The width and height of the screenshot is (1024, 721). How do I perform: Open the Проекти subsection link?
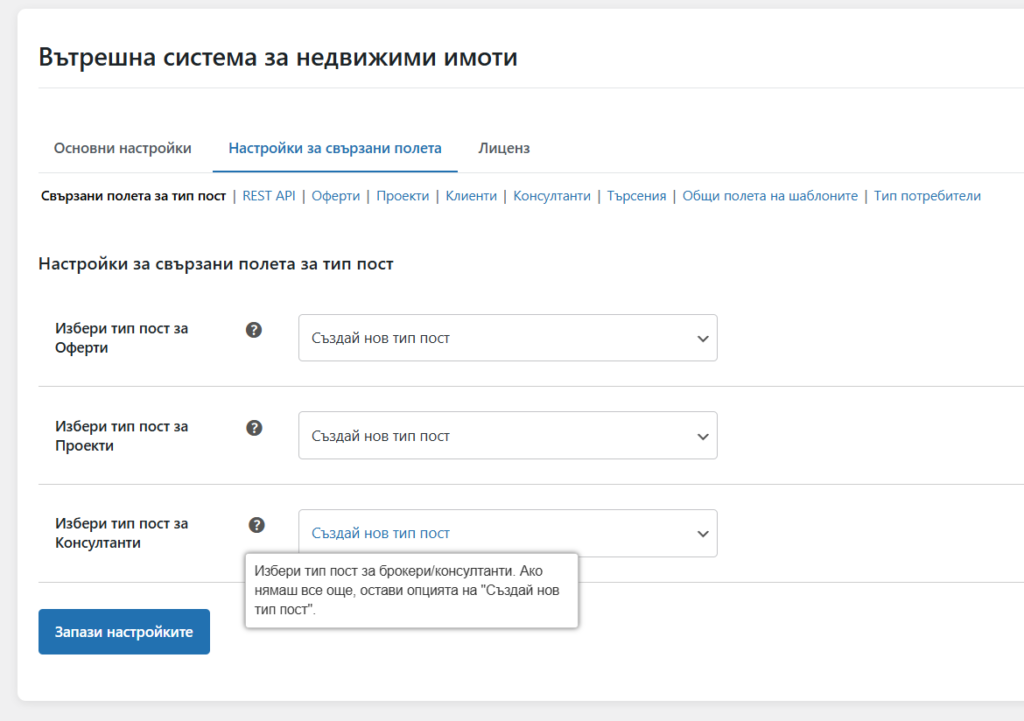tap(403, 196)
